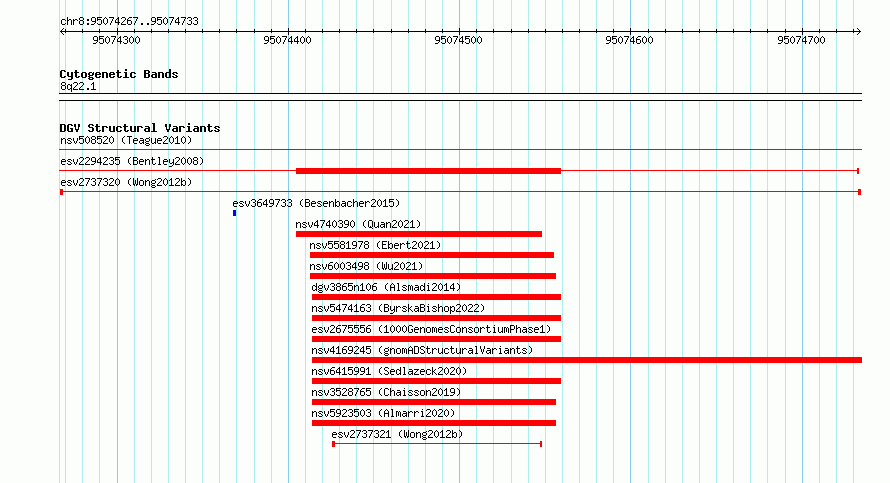This screenshot has width=890, height=483.
Task: Open the esv2294235 (Bentley2008) label
Action: click(x=132, y=161)
